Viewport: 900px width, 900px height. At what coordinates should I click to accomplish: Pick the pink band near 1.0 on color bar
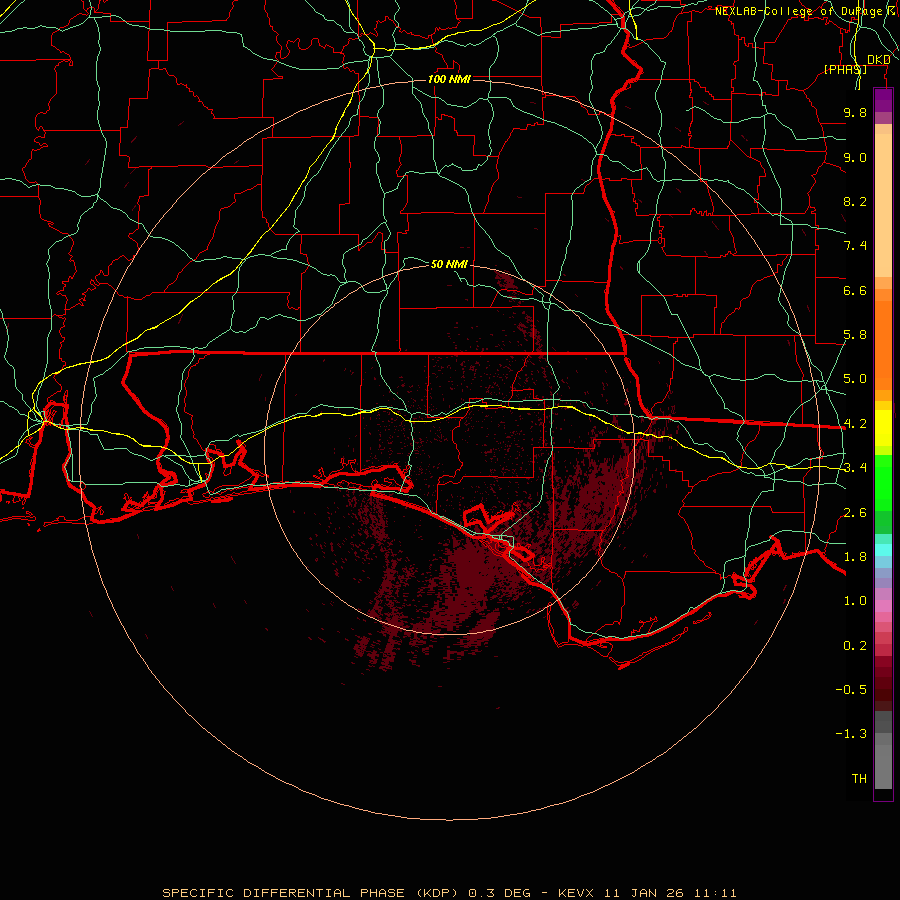coord(883,606)
